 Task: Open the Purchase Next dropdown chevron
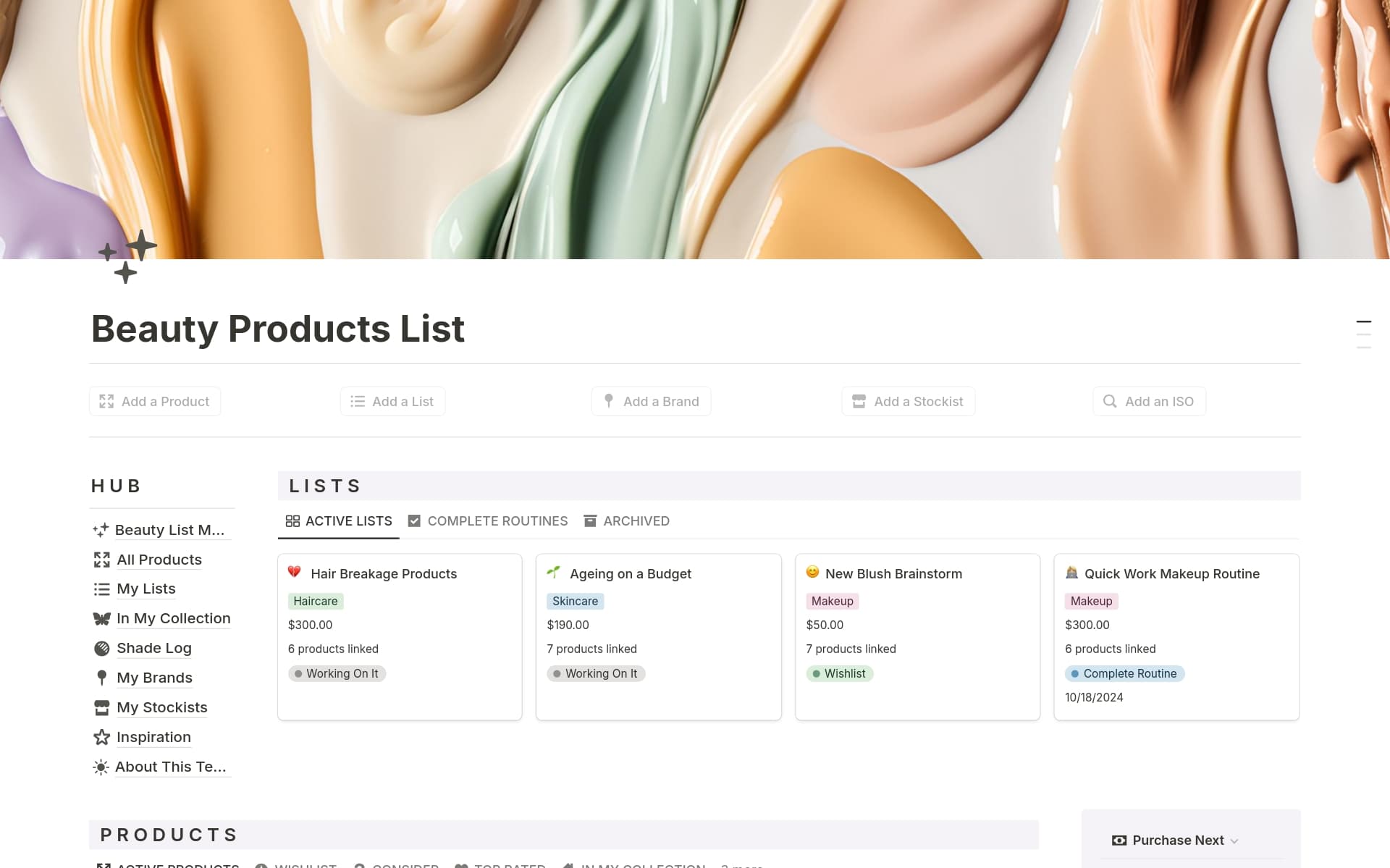coord(1234,841)
